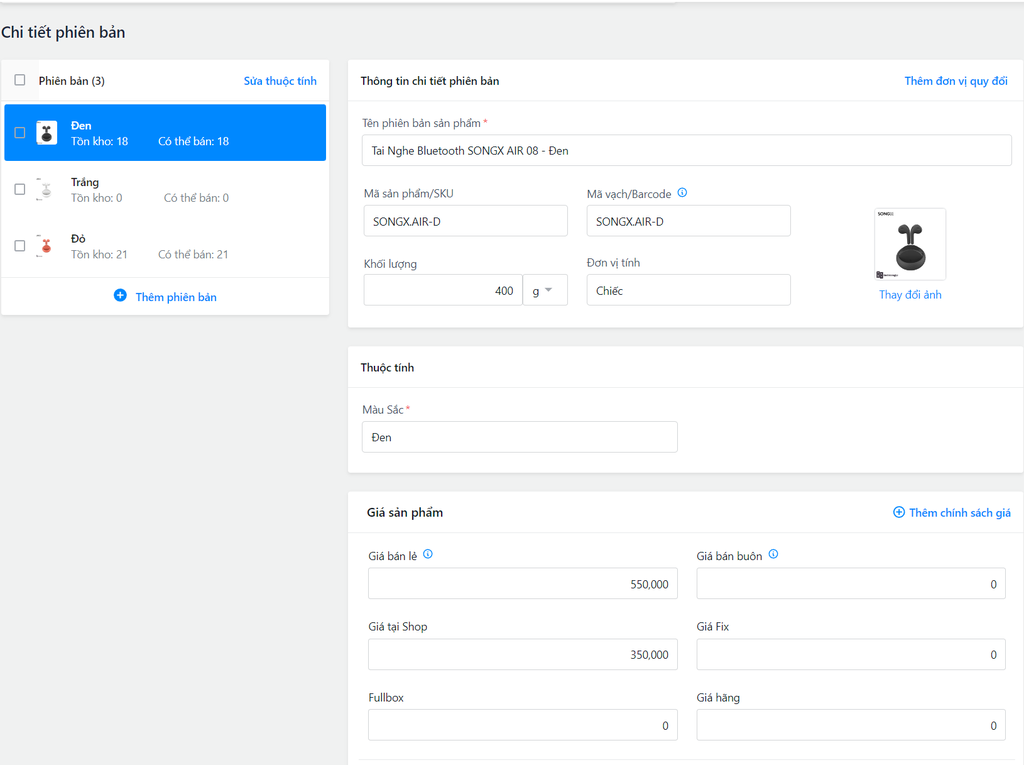Click Thêm chính sách giá link text
1024x765 pixels.
pyautogui.click(x=960, y=513)
